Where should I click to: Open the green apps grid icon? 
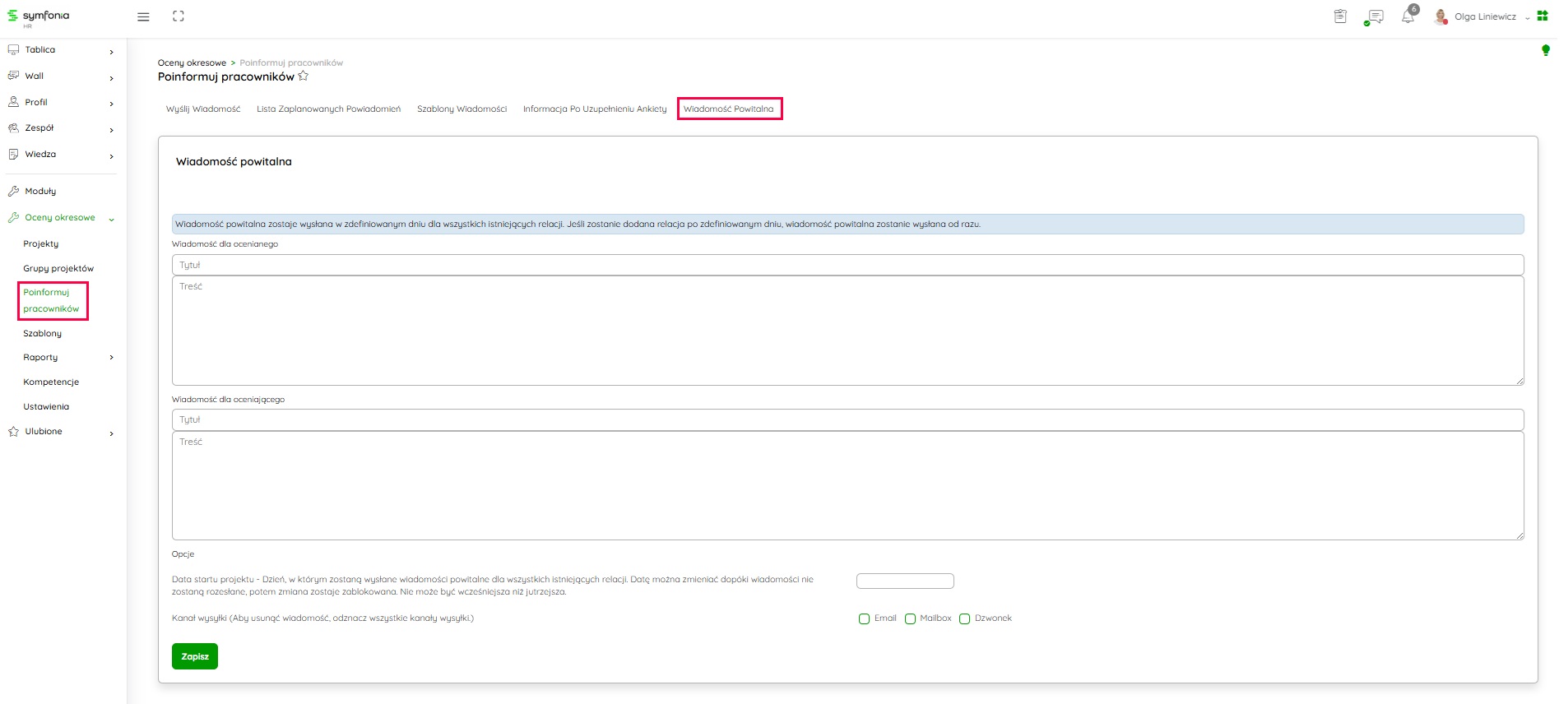pos(1542,16)
